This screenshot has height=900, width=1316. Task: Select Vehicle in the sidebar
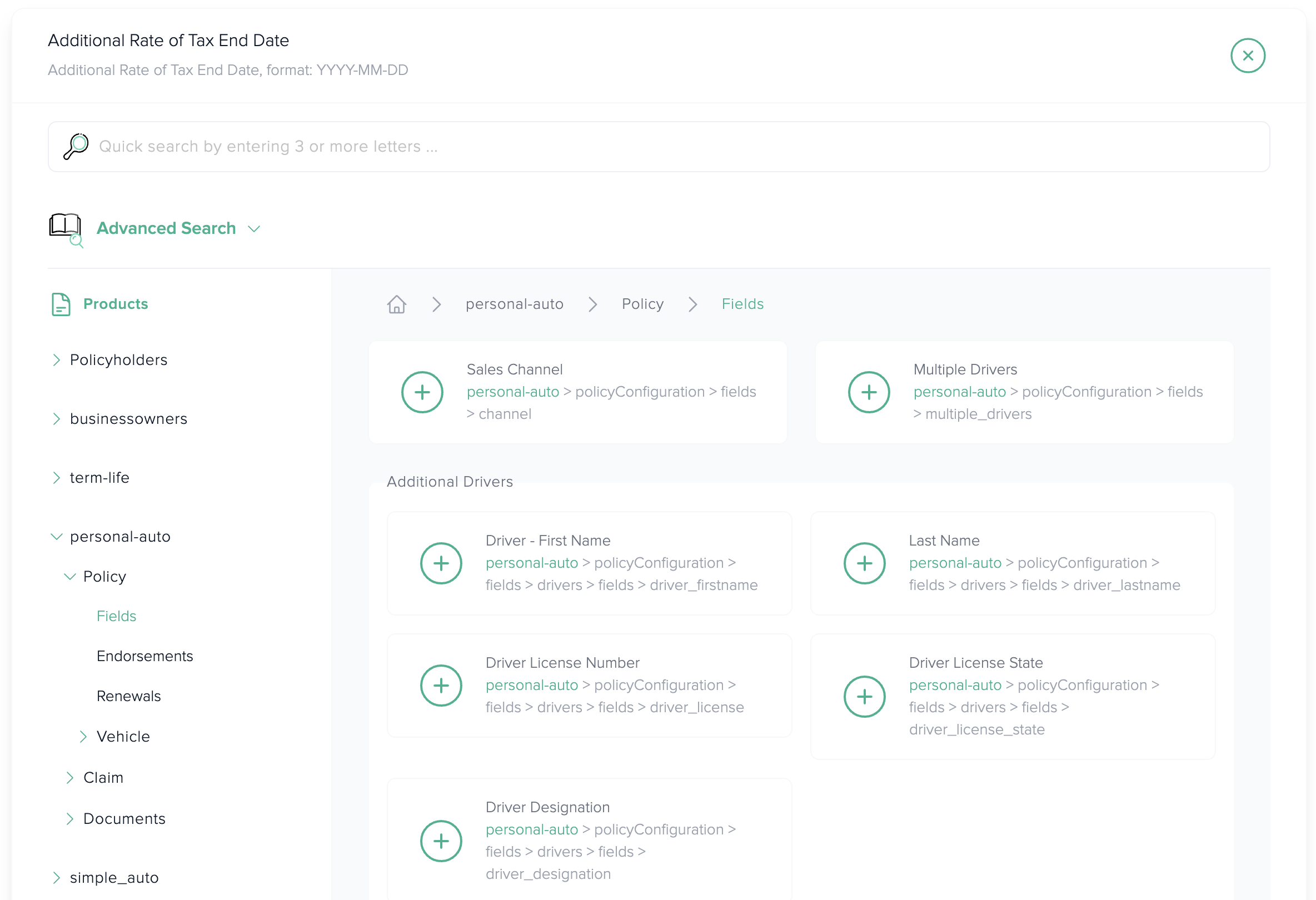123,737
